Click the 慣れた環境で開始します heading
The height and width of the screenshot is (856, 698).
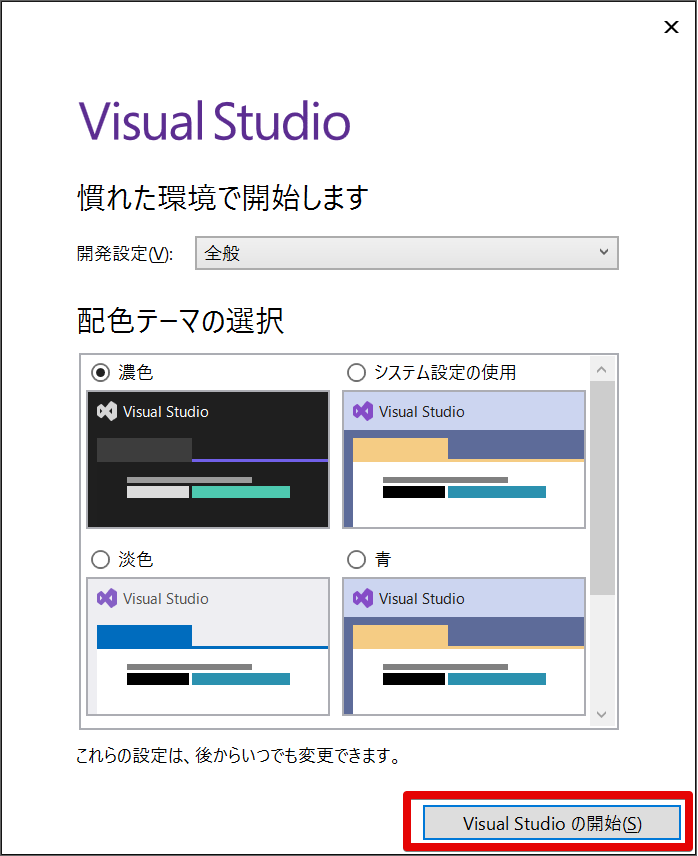[223, 198]
